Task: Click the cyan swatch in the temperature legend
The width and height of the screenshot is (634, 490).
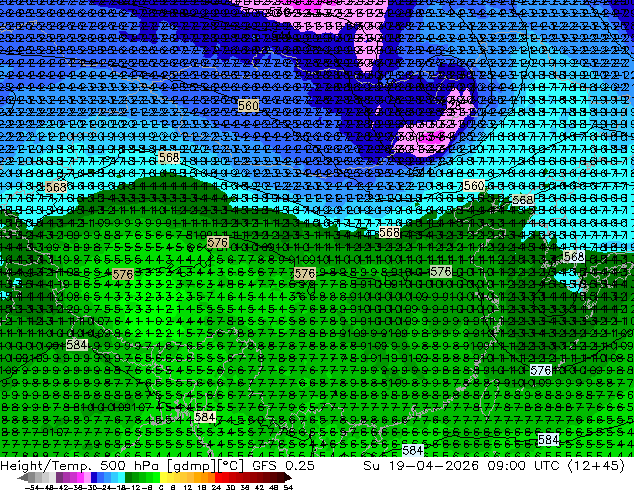Action: pos(121,478)
